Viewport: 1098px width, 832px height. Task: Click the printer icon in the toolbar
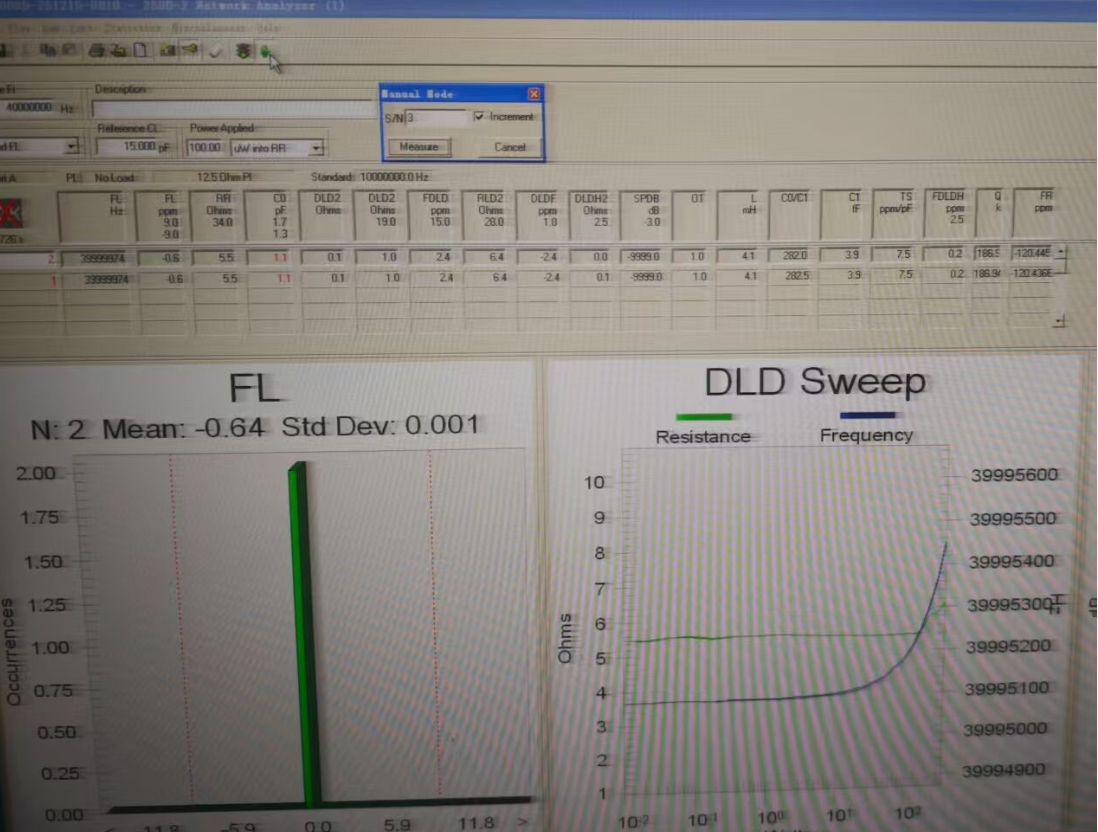point(96,50)
